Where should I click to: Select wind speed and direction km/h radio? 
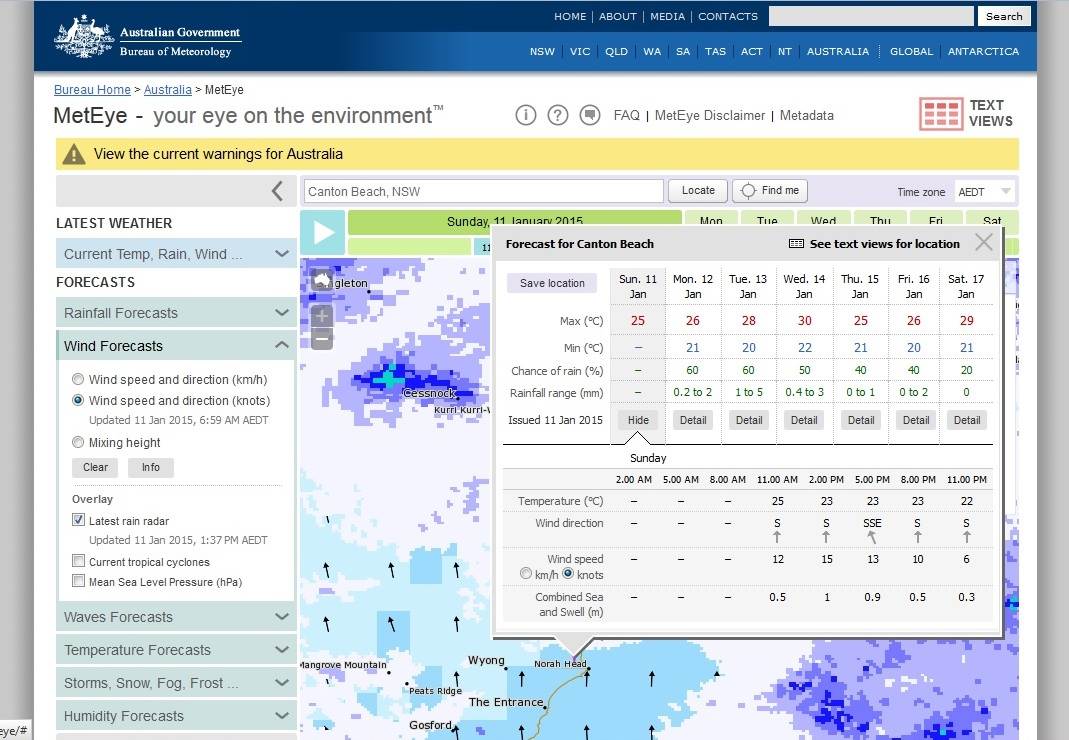(x=78, y=380)
